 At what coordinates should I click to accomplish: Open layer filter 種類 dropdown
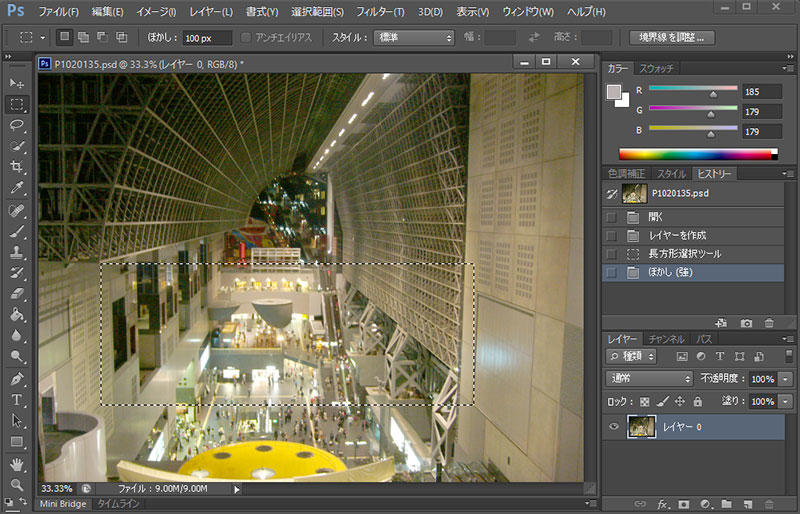[631, 356]
